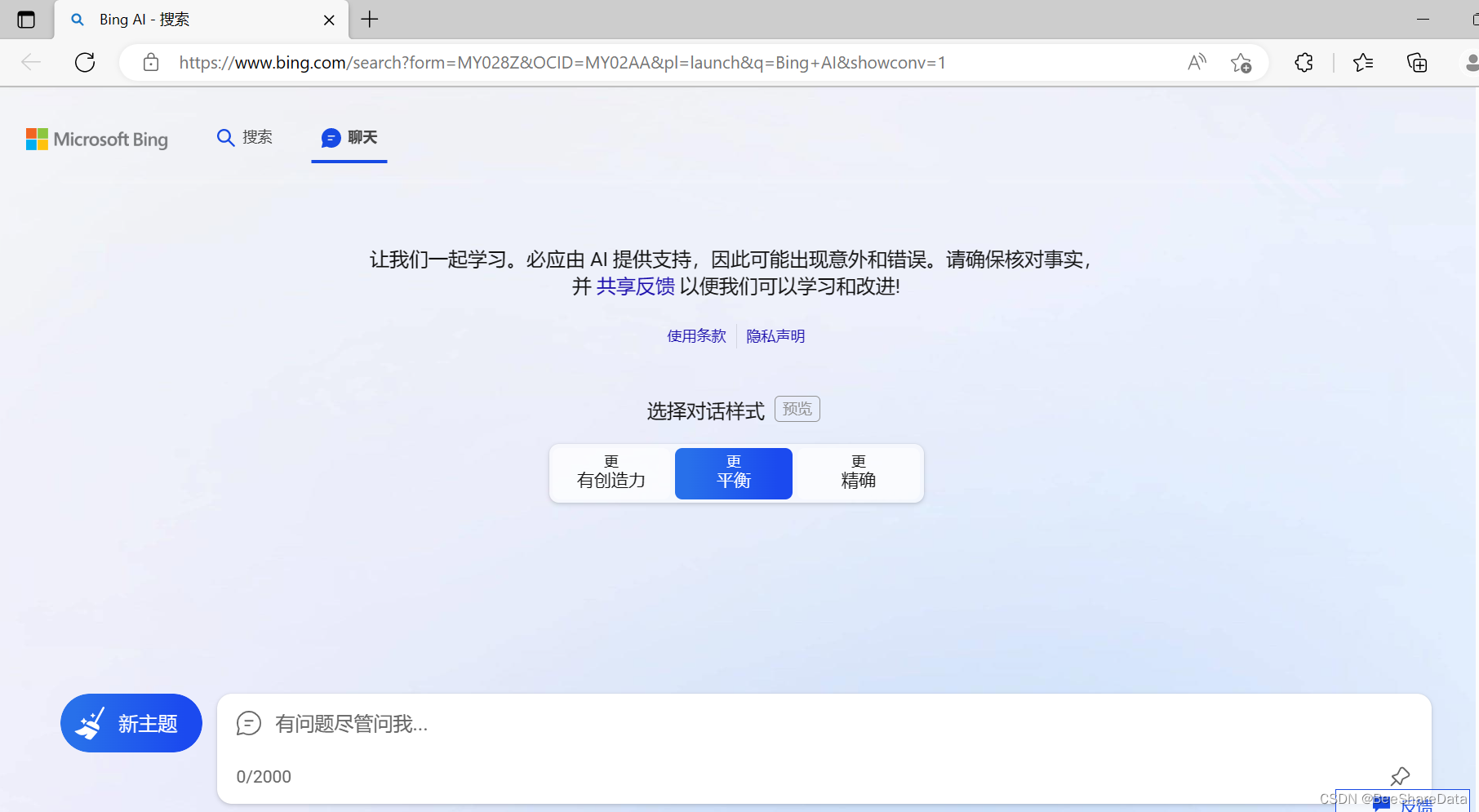This screenshot has width=1479, height=812.
Task: Open the user profile icon
Action: pos(1471,62)
